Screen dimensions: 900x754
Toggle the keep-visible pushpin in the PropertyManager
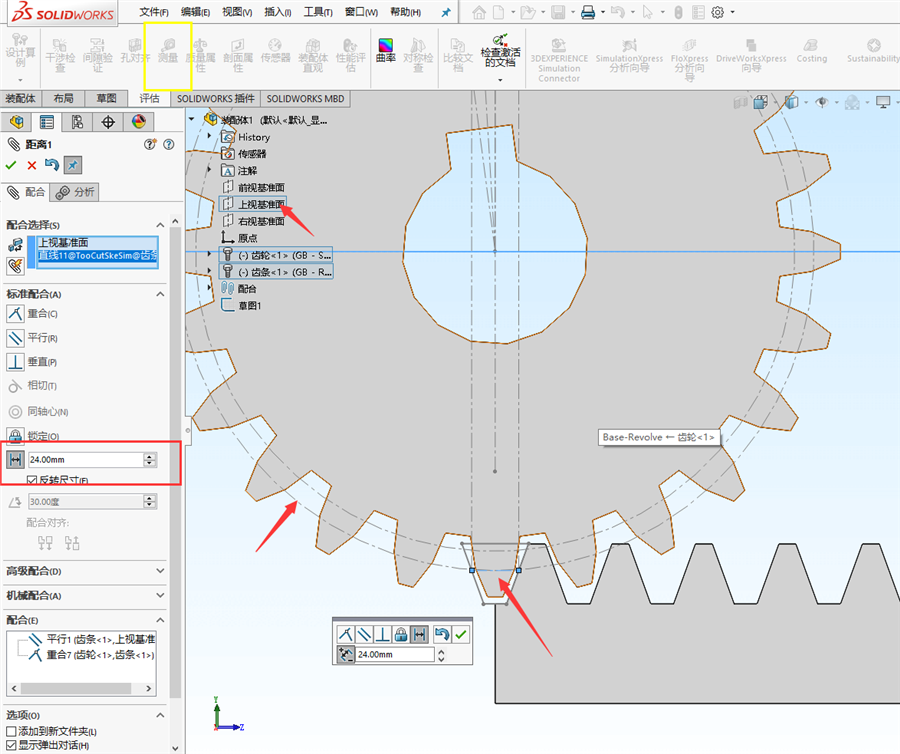(72, 165)
